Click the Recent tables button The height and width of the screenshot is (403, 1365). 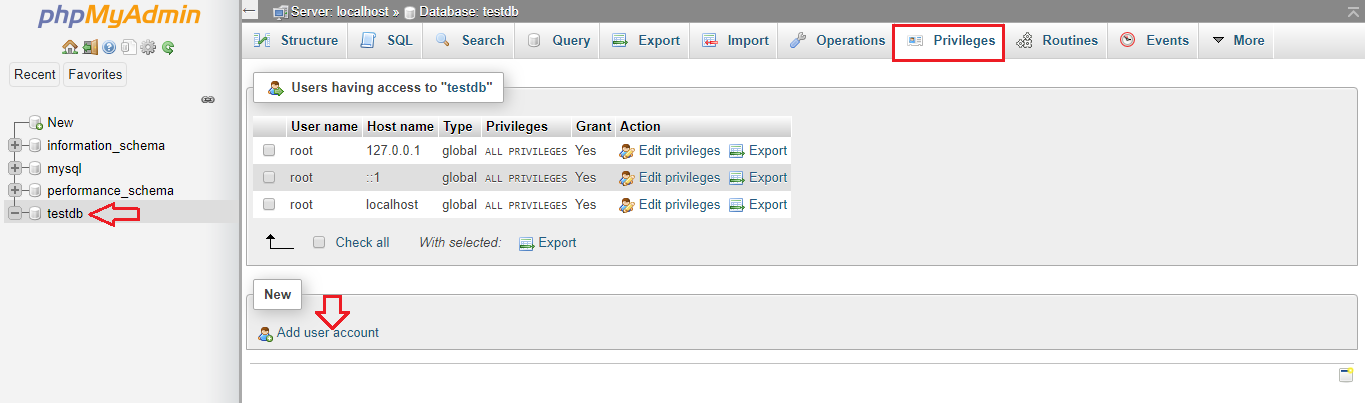click(x=35, y=75)
